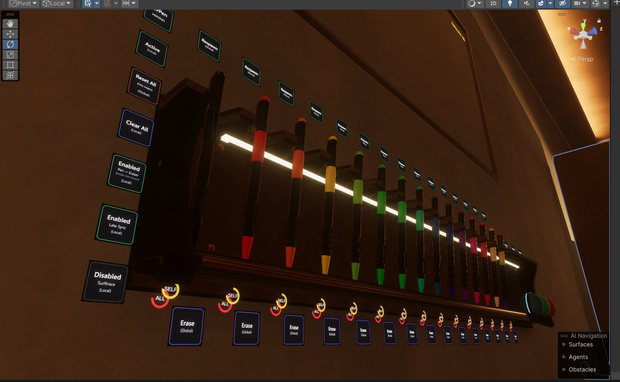Screen dimensions: 620x382
Task: Open the grid settings dropdown arrow
Action: [97, 4]
